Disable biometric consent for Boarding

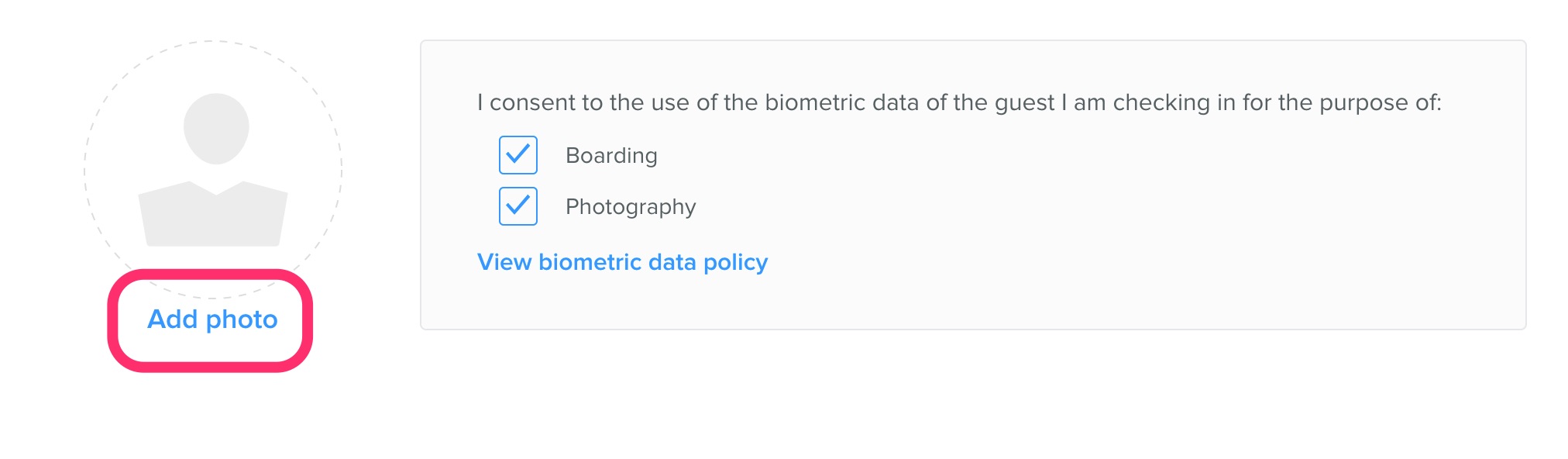click(x=518, y=155)
